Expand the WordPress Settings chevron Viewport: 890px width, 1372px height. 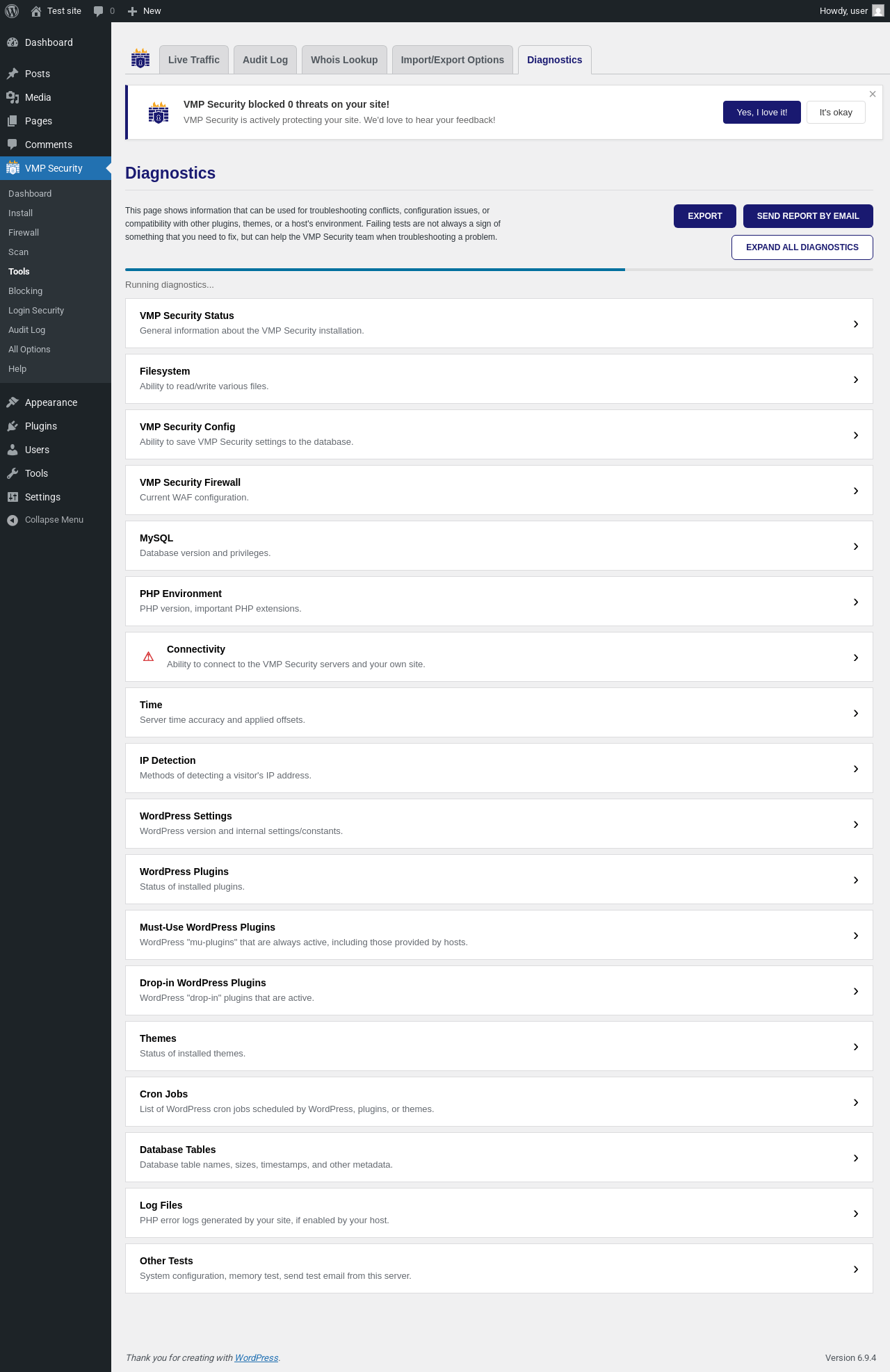(x=856, y=824)
